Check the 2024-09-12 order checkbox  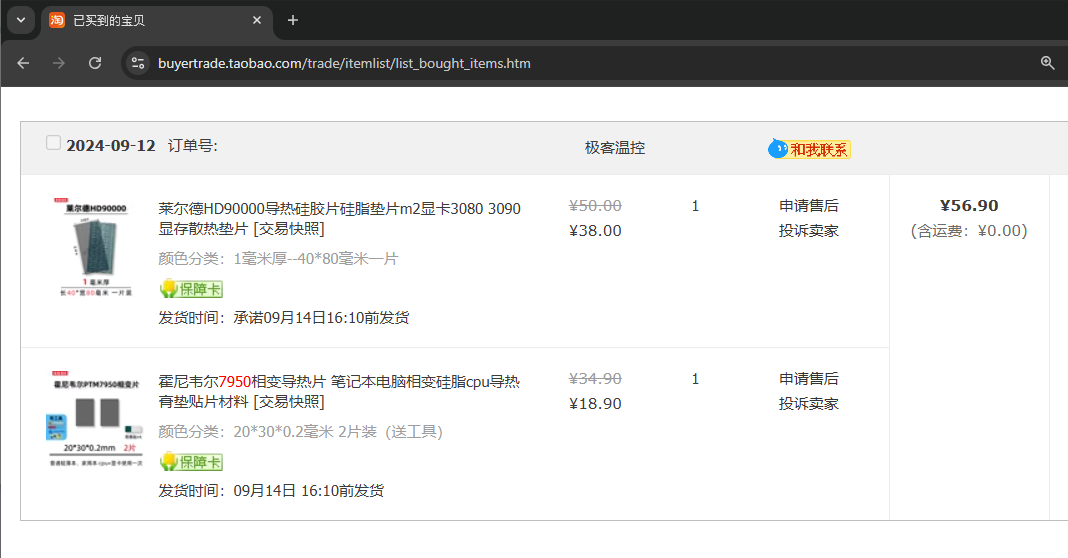point(53,142)
